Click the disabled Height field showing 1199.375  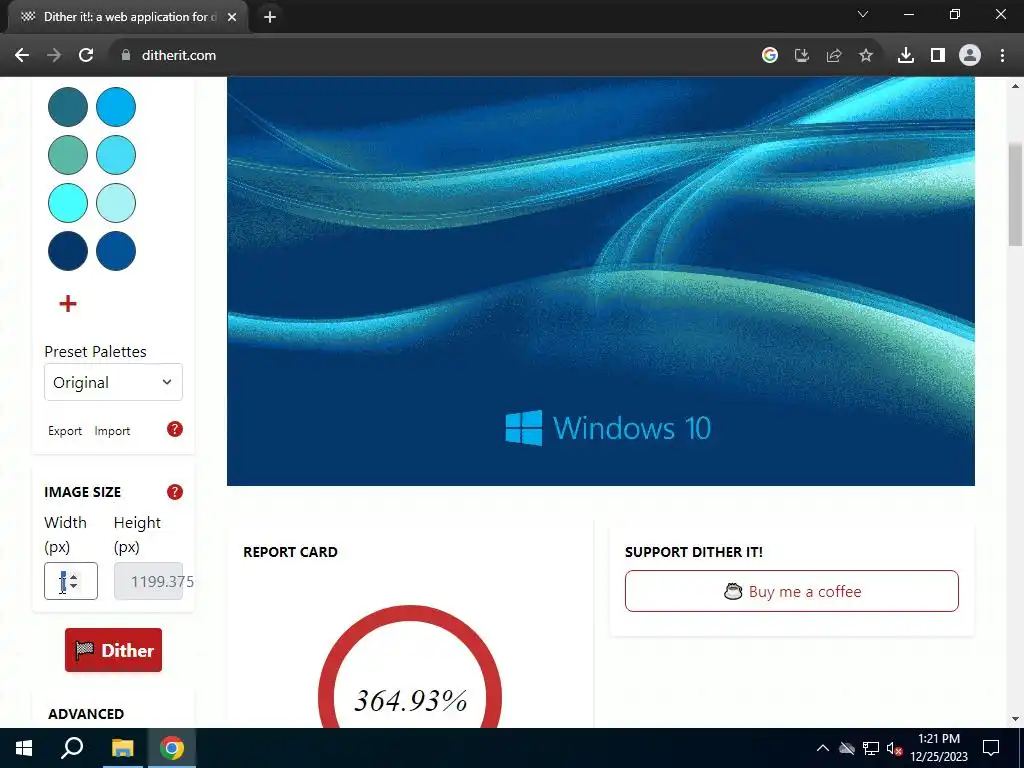point(148,581)
